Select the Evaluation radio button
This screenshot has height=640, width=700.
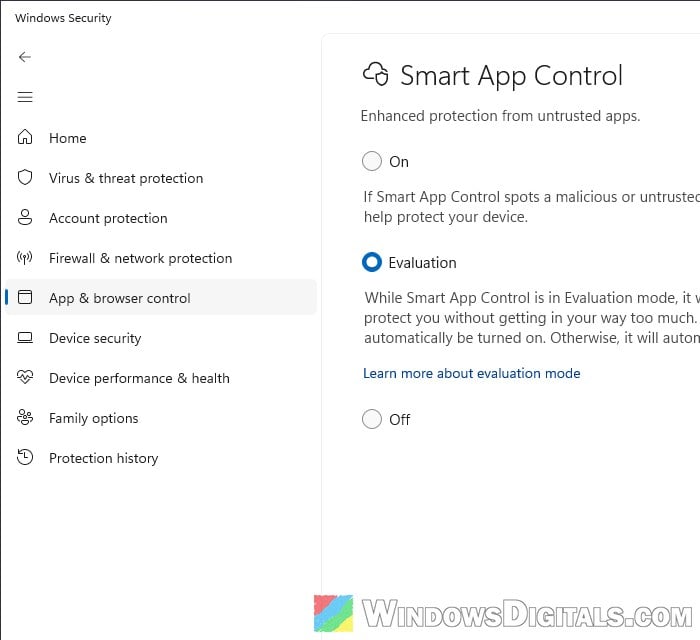click(x=372, y=262)
